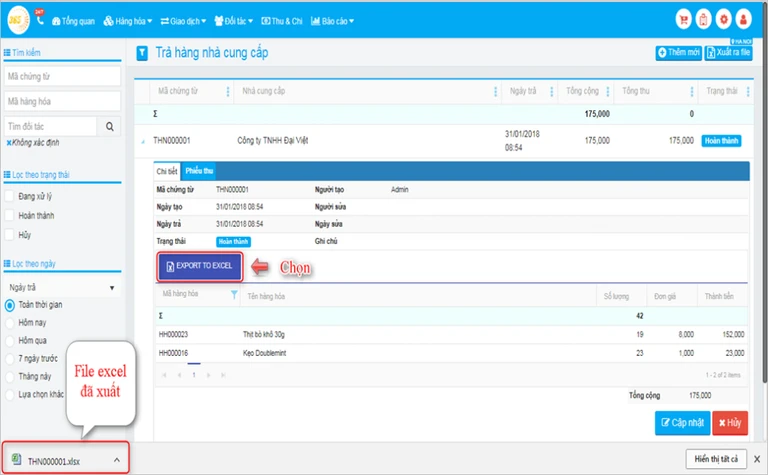Check the Hủy status filter
This screenshot has width=768, height=475.
(9, 235)
